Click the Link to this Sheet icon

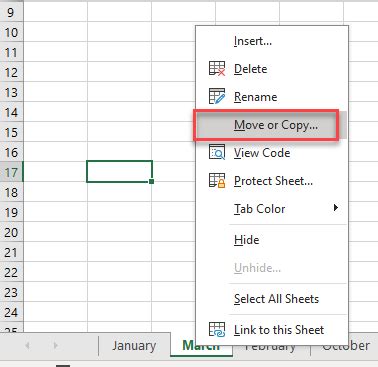[217, 330]
